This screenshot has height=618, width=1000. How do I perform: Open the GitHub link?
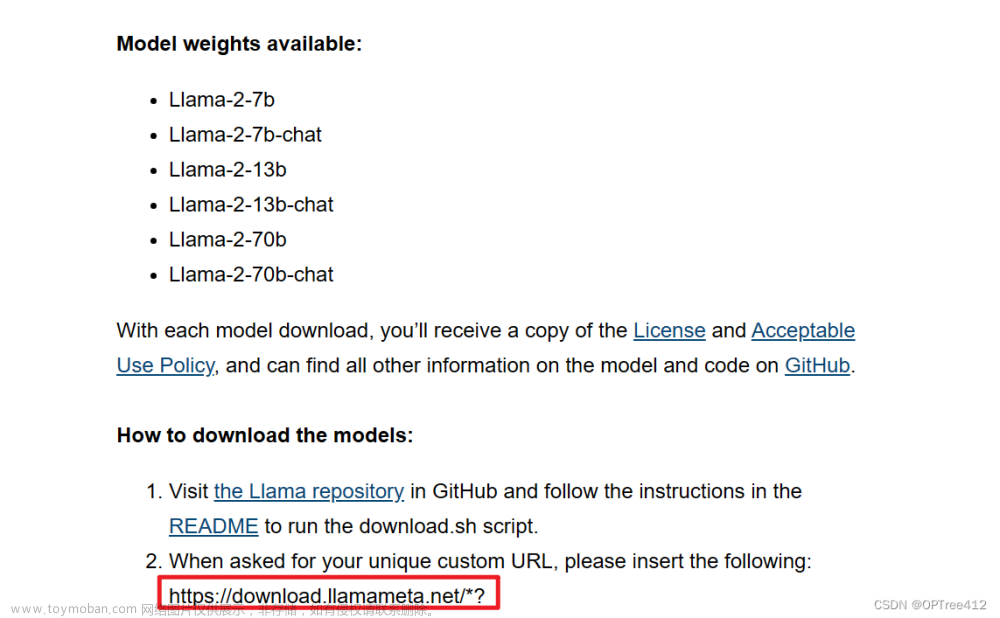click(x=817, y=365)
